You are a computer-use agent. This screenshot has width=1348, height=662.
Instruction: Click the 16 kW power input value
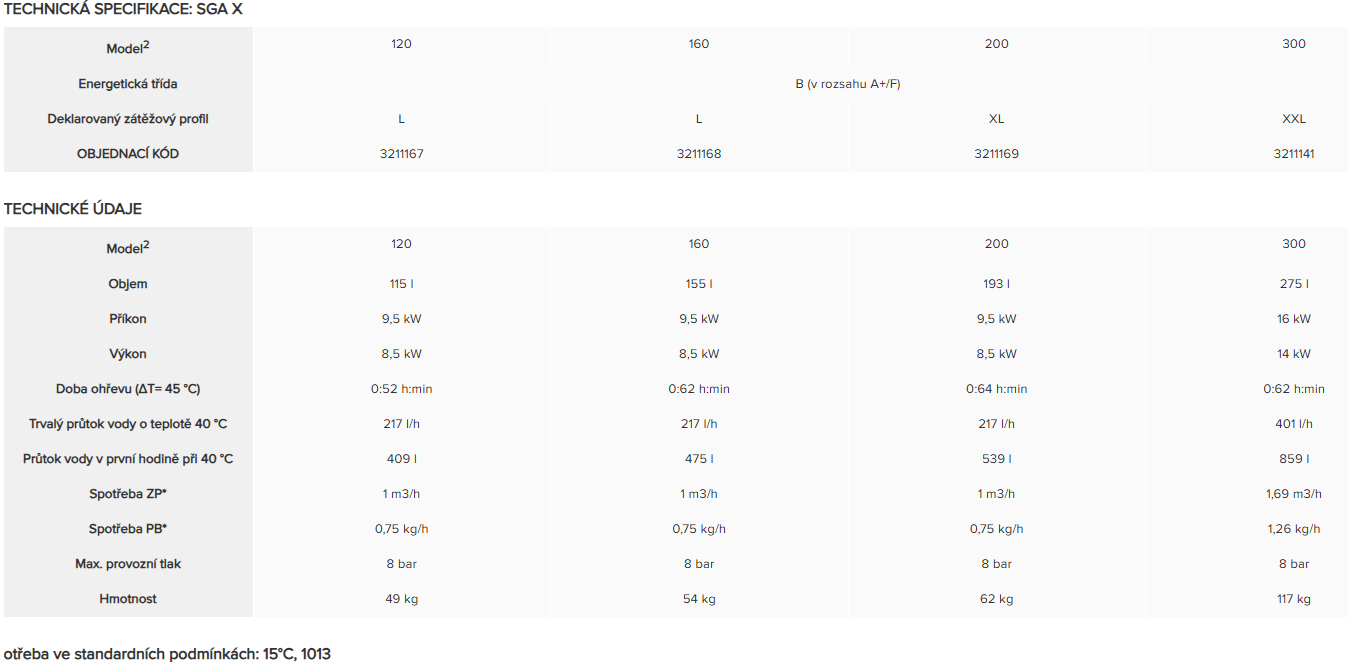click(1294, 319)
